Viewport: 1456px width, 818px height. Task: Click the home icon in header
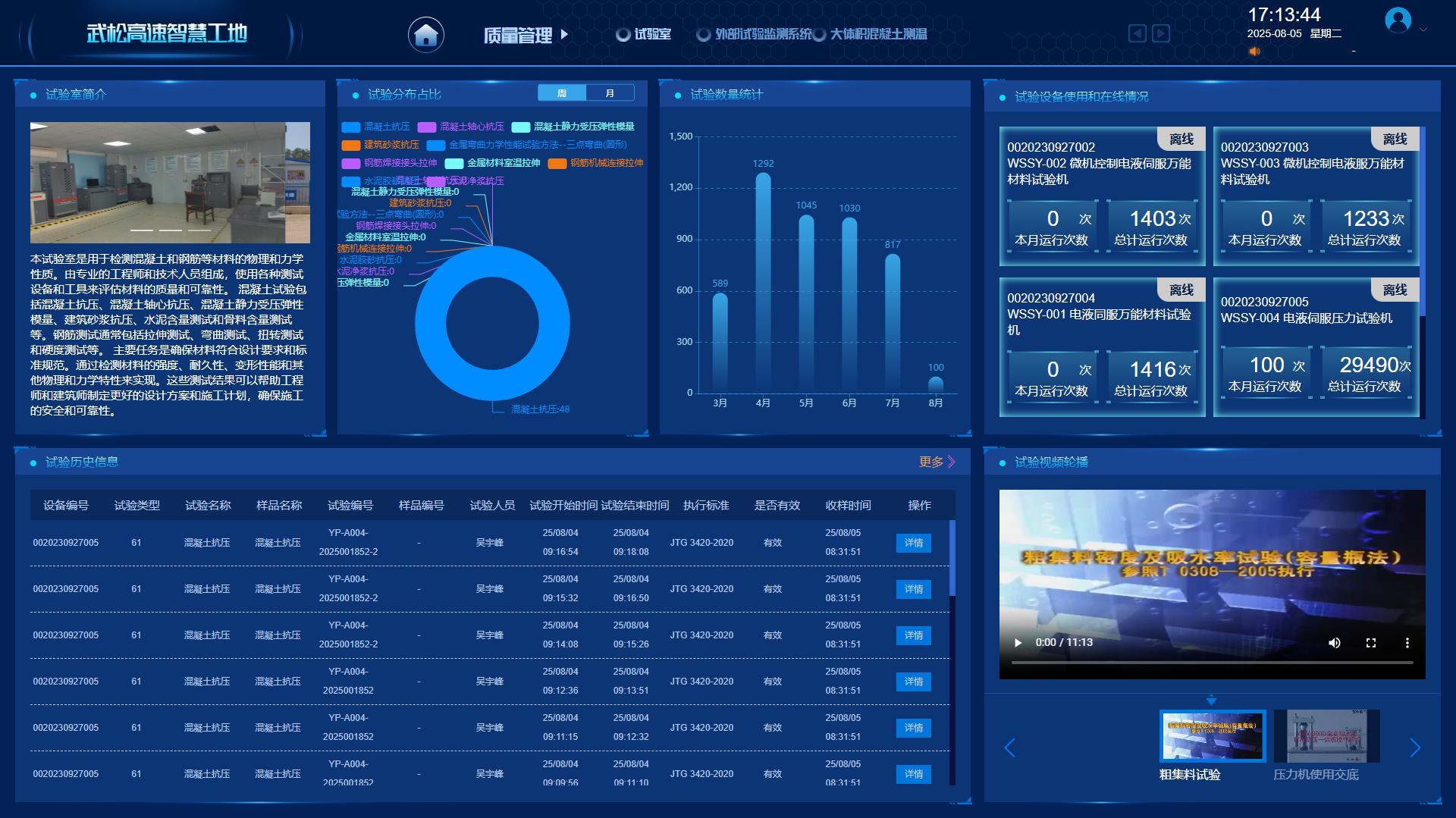425,35
